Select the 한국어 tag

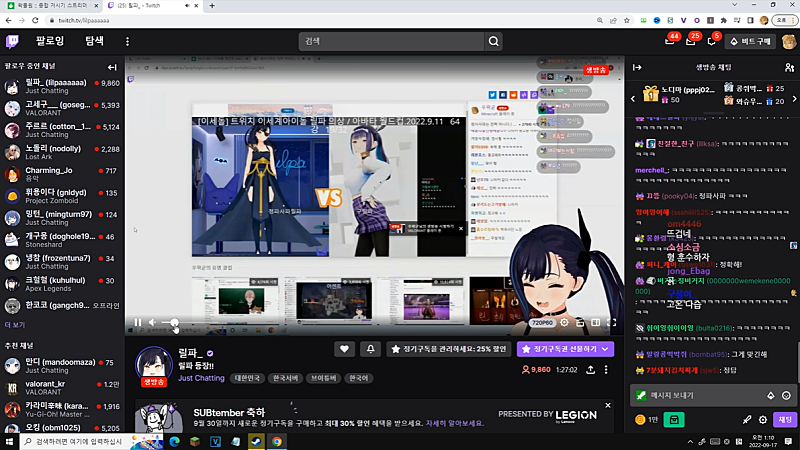coord(358,378)
